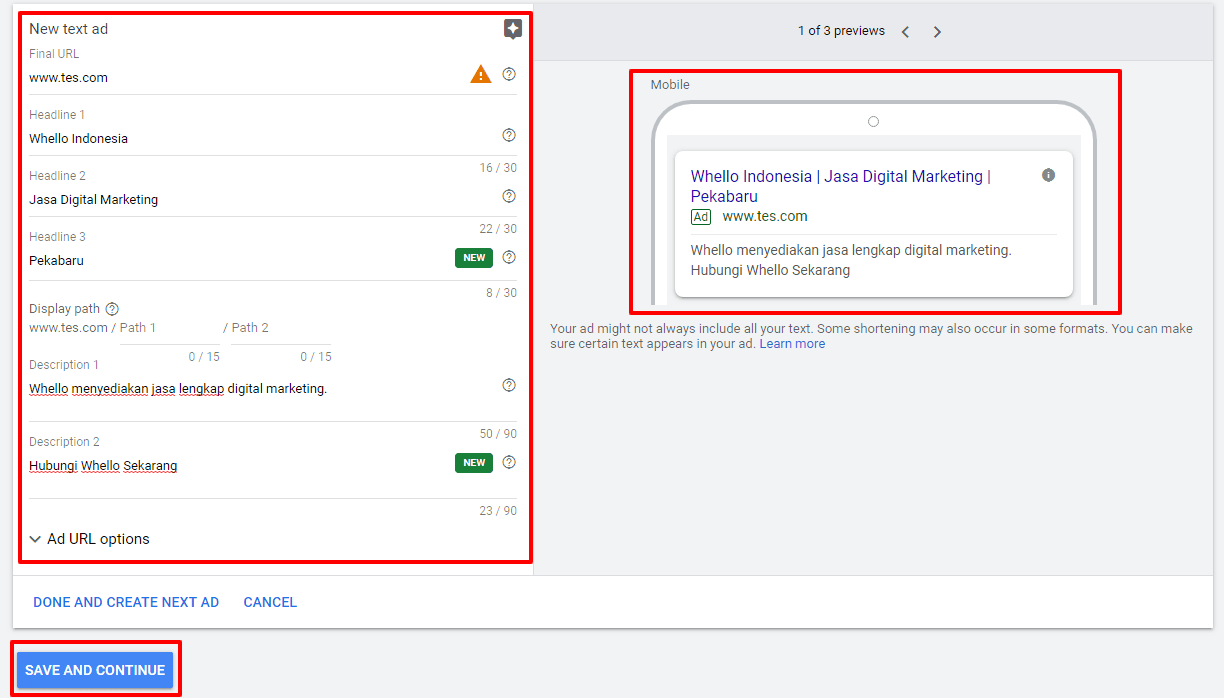Screen dimensions: 1224x698
Task: Click help icon for Description 2
Action: [x=509, y=462]
